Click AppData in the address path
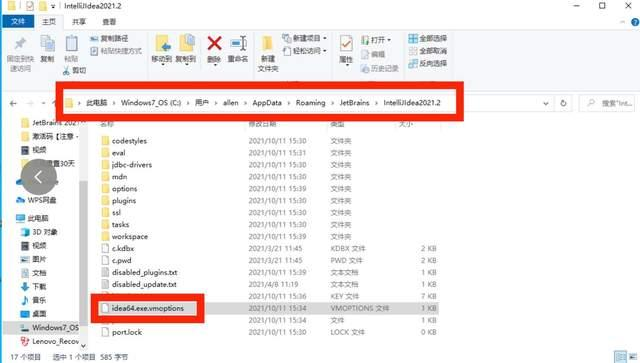The width and height of the screenshot is (640, 363). [267, 103]
